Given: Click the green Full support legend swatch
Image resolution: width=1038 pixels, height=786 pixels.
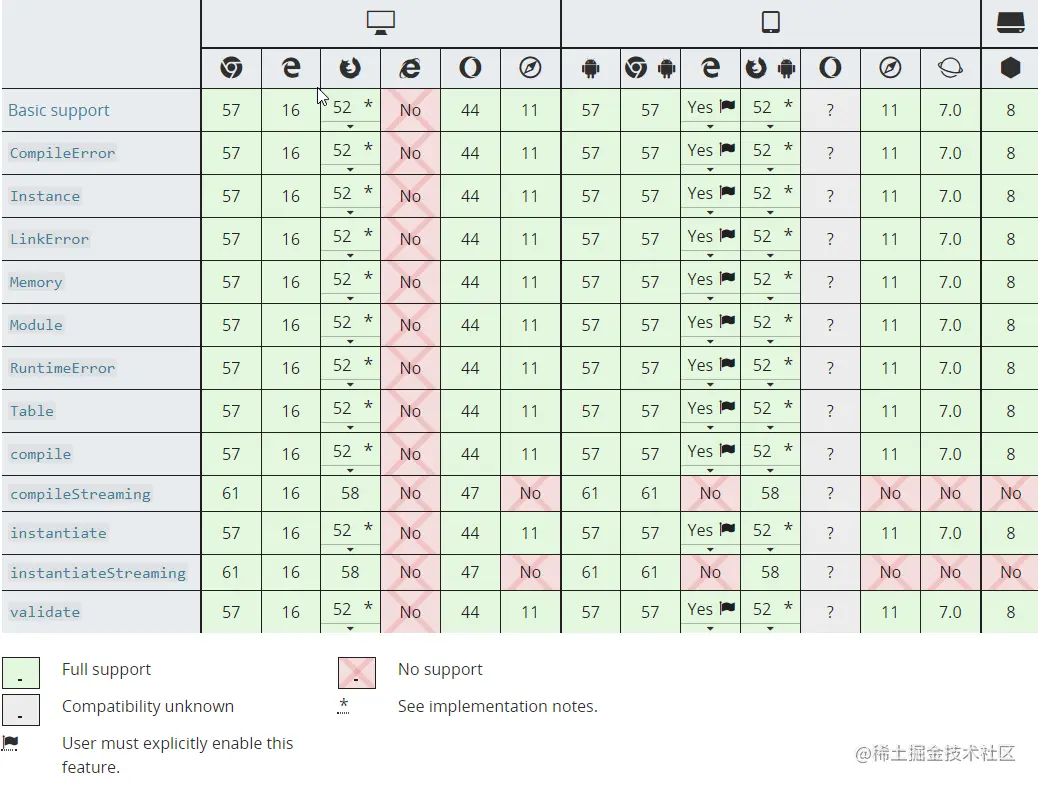Looking at the screenshot, I should (21, 673).
